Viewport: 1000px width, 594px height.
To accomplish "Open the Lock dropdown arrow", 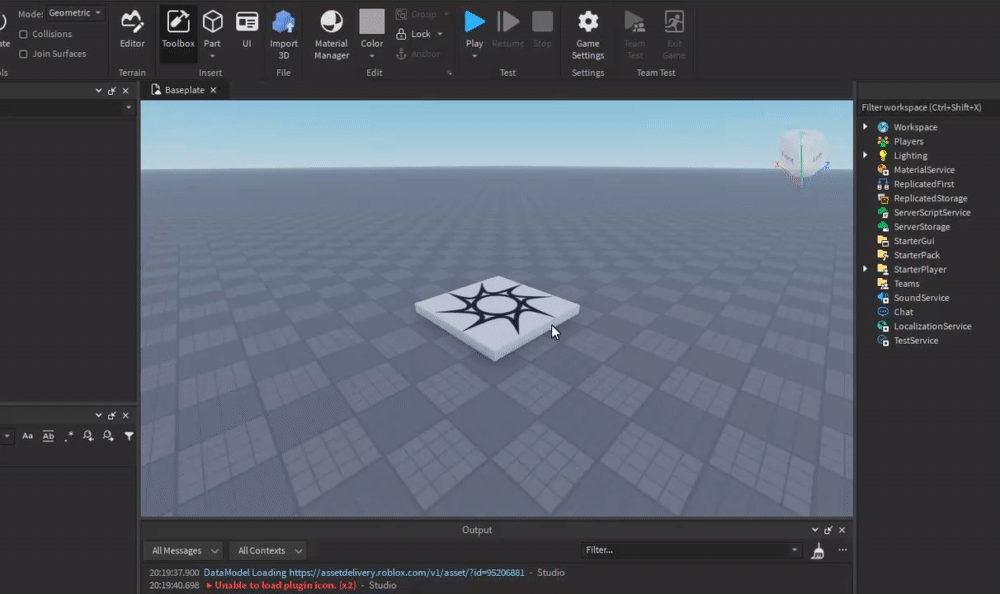I will pos(440,34).
